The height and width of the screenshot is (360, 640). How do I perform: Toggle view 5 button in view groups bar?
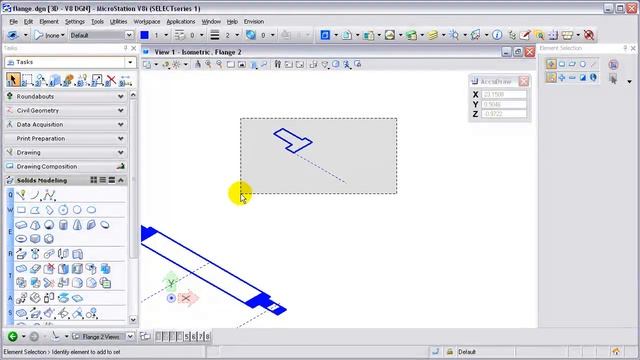coord(186,336)
